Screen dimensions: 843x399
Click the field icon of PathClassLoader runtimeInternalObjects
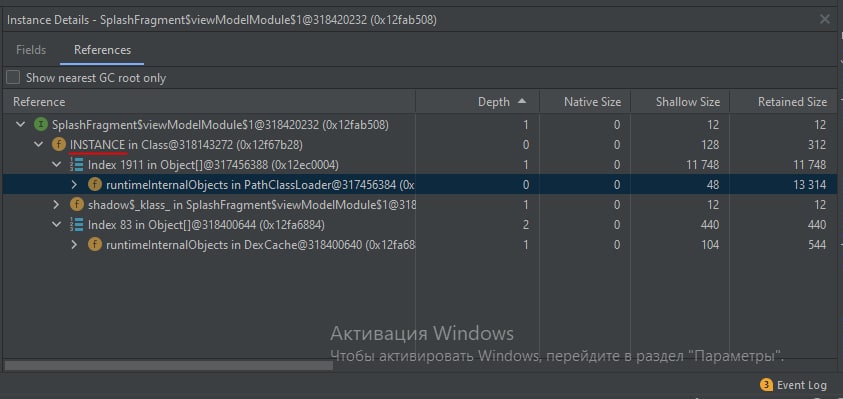point(95,185)
